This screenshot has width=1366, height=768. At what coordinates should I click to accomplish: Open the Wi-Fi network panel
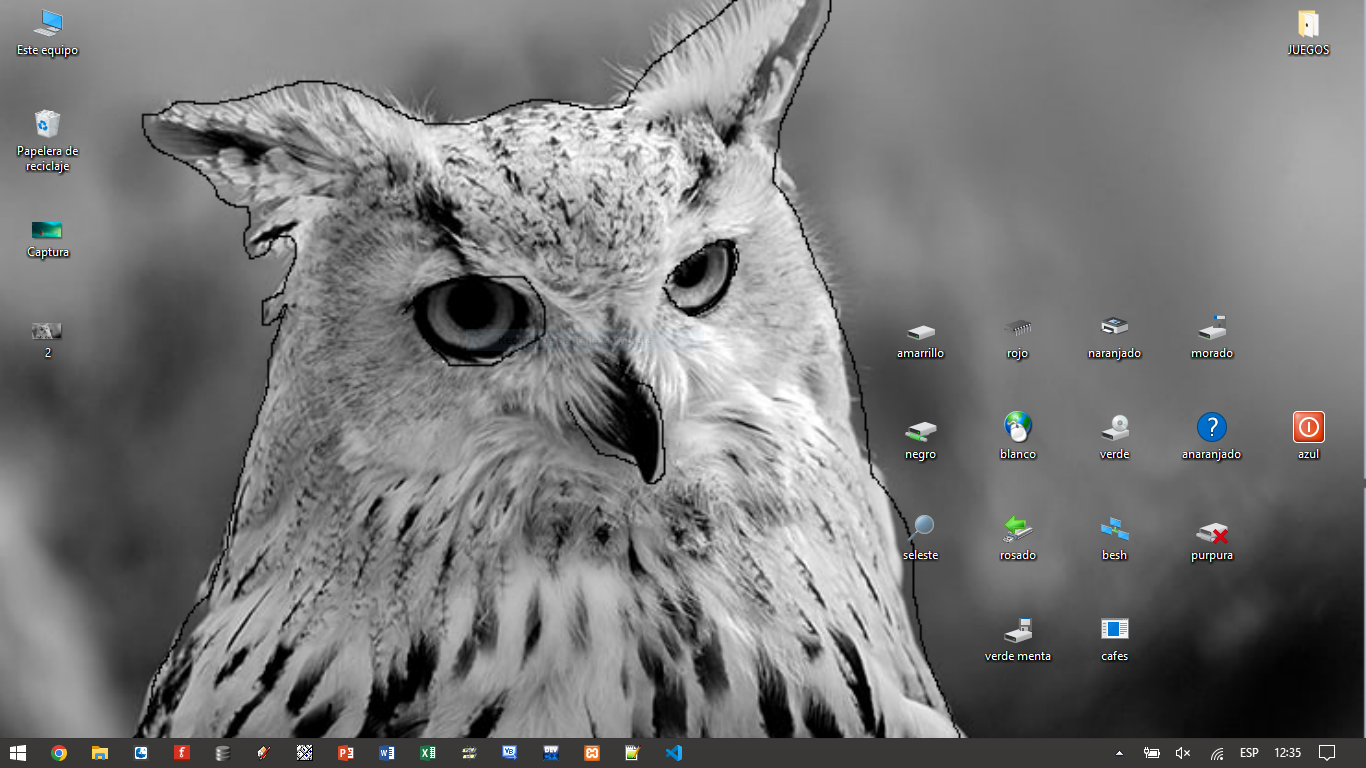pos(1217,753)
